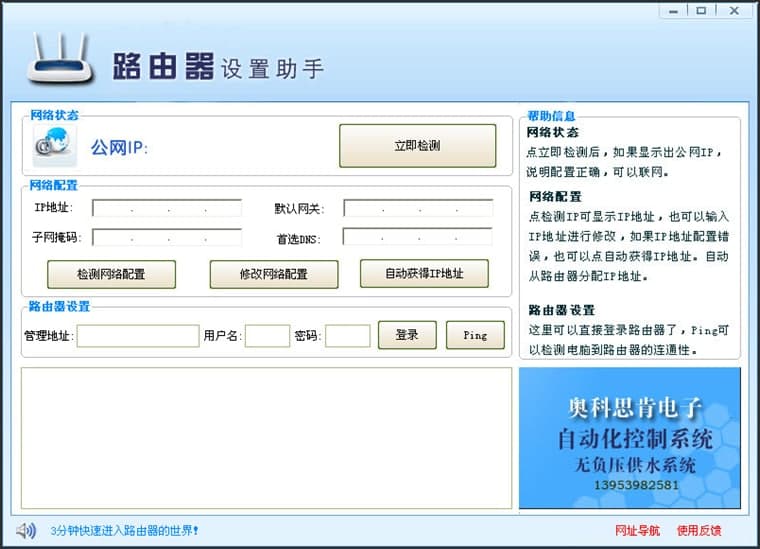The width and height of the screenshot is (760, 549).
Task: Click the 路由器设置 heading in help panel
Action: click(x=562, y=310)
